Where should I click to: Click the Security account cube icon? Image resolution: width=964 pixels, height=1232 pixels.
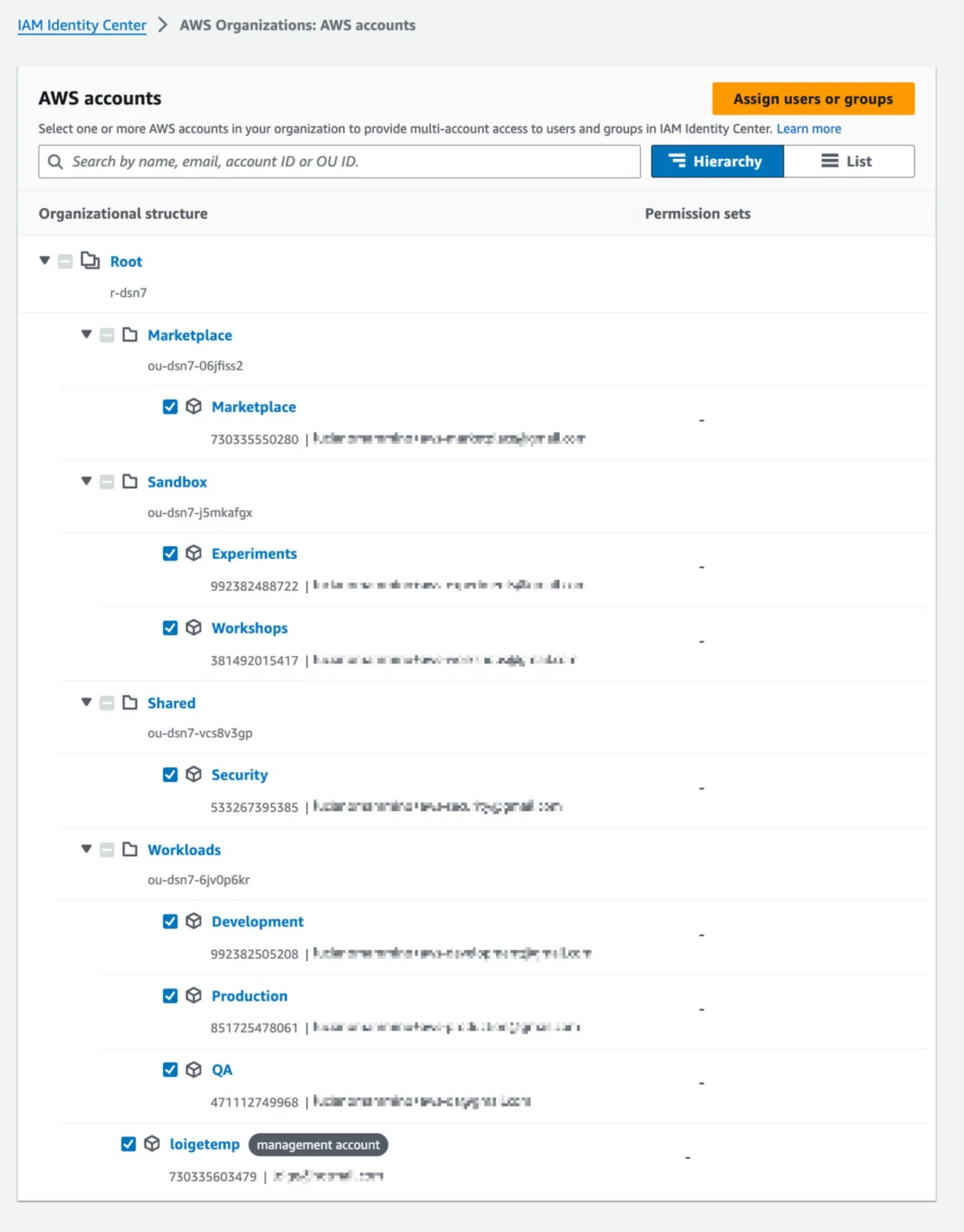point(194,774)
